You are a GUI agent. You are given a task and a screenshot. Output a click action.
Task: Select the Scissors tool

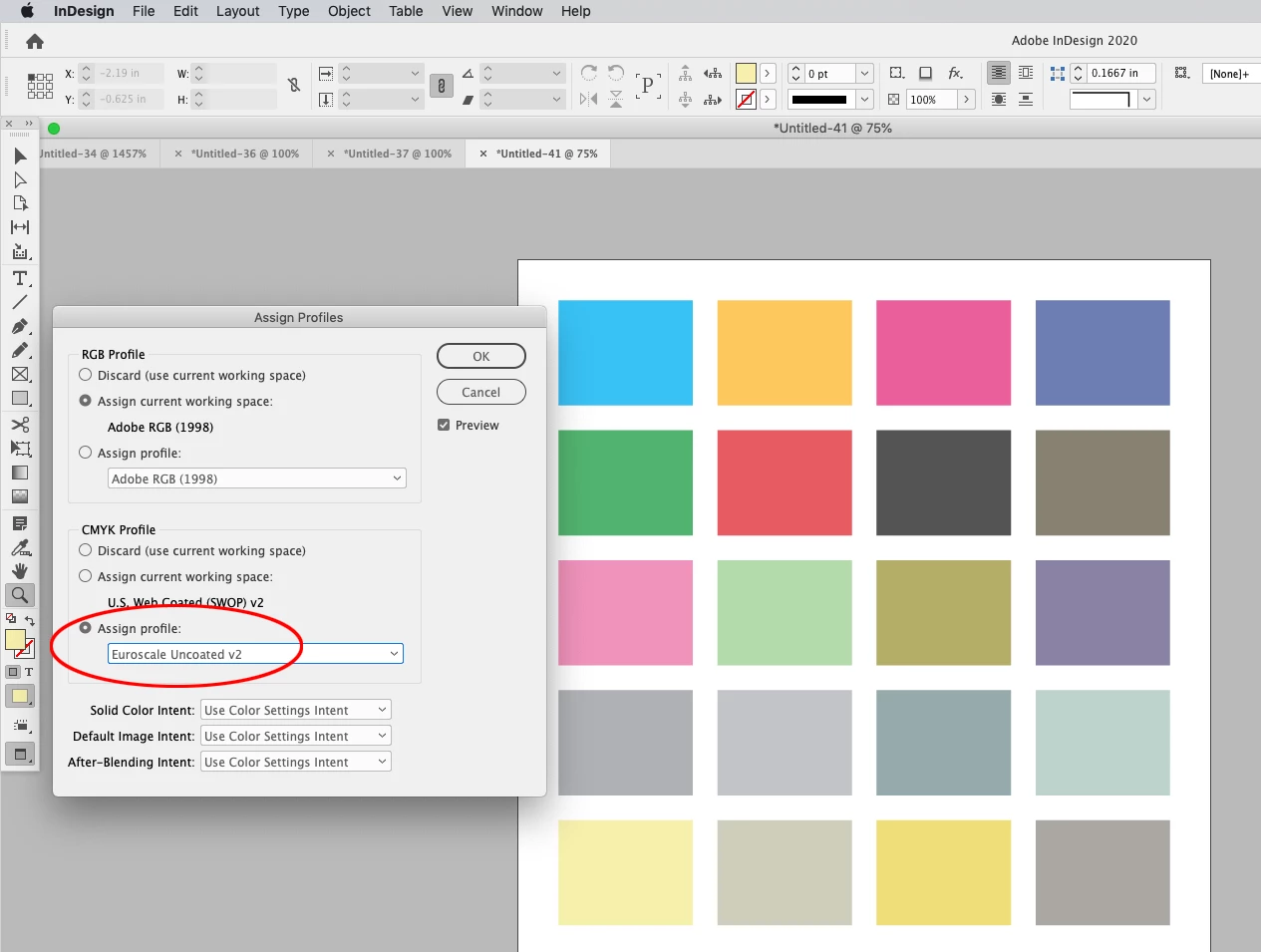[x=20, y=425]
